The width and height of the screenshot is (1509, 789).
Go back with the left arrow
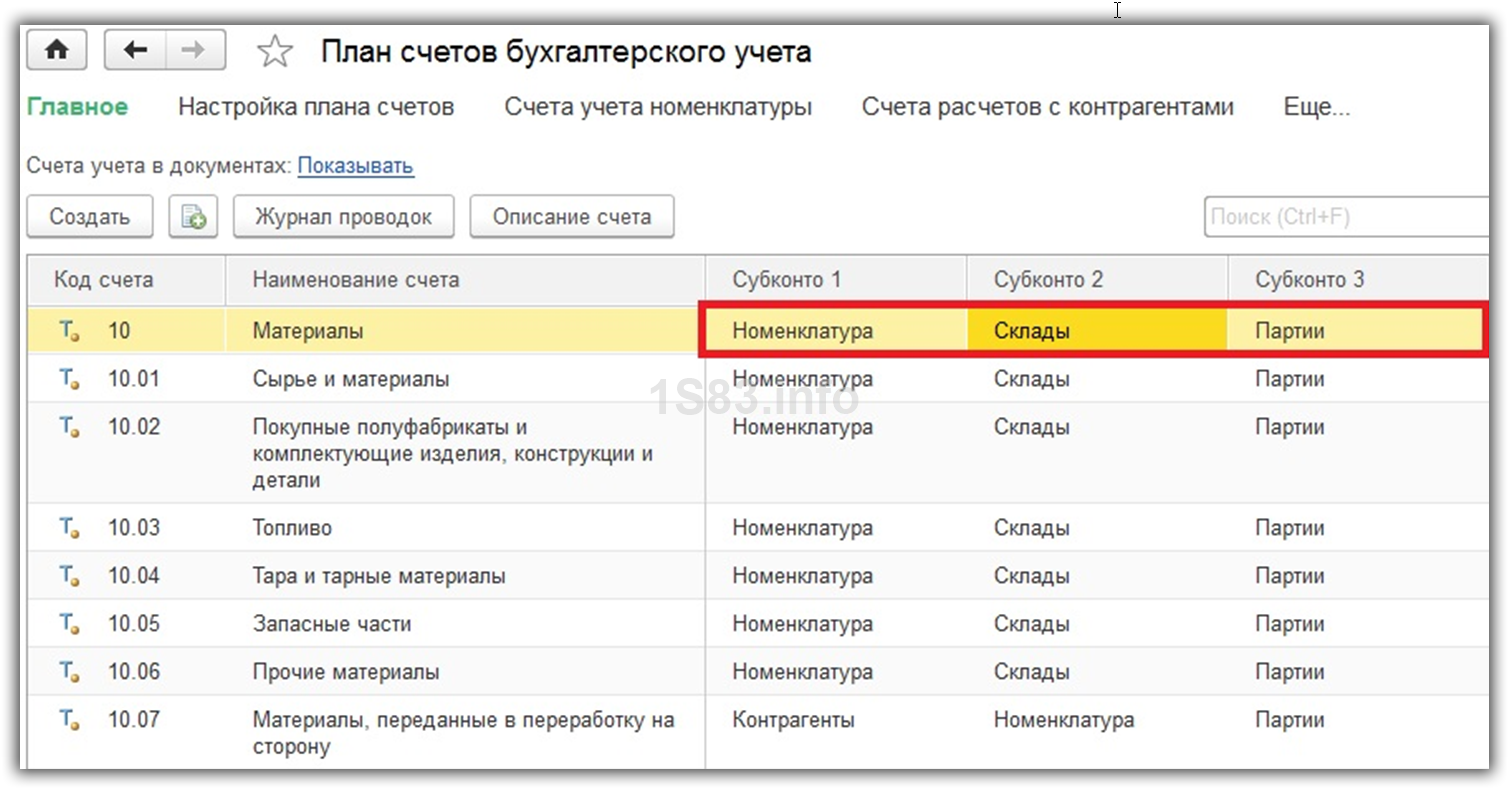pyautogui.click(x=135, y=51)
